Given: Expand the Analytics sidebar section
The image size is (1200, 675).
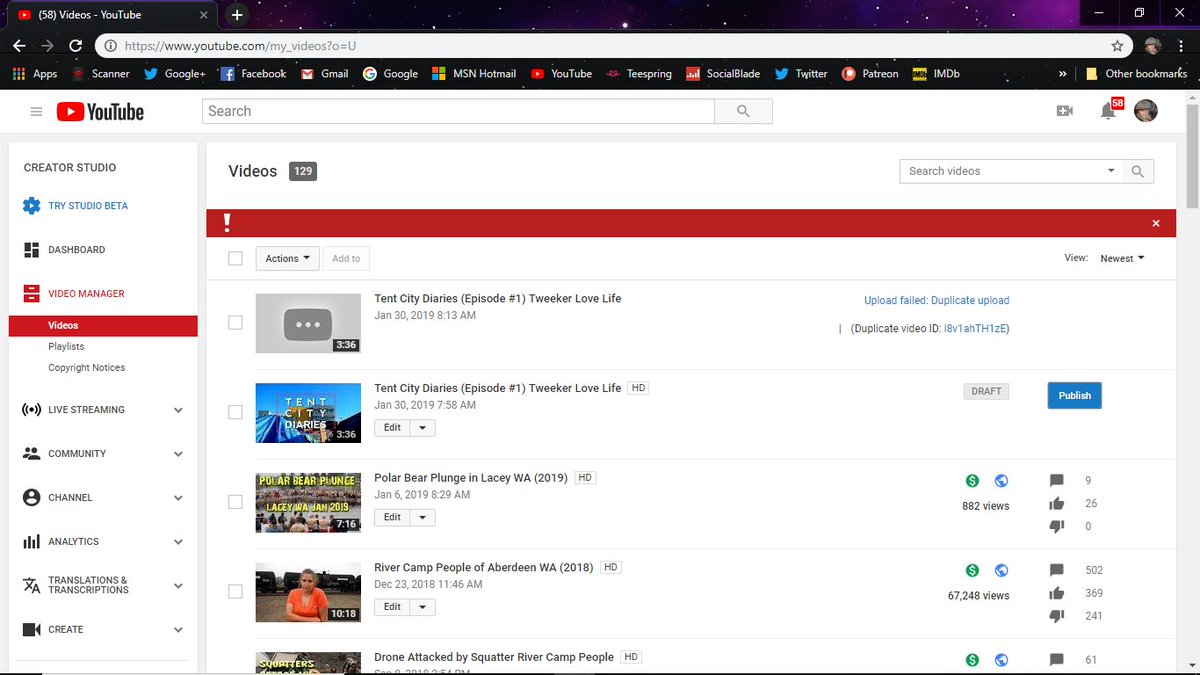Looking at the screenshot, I should 178,542.
